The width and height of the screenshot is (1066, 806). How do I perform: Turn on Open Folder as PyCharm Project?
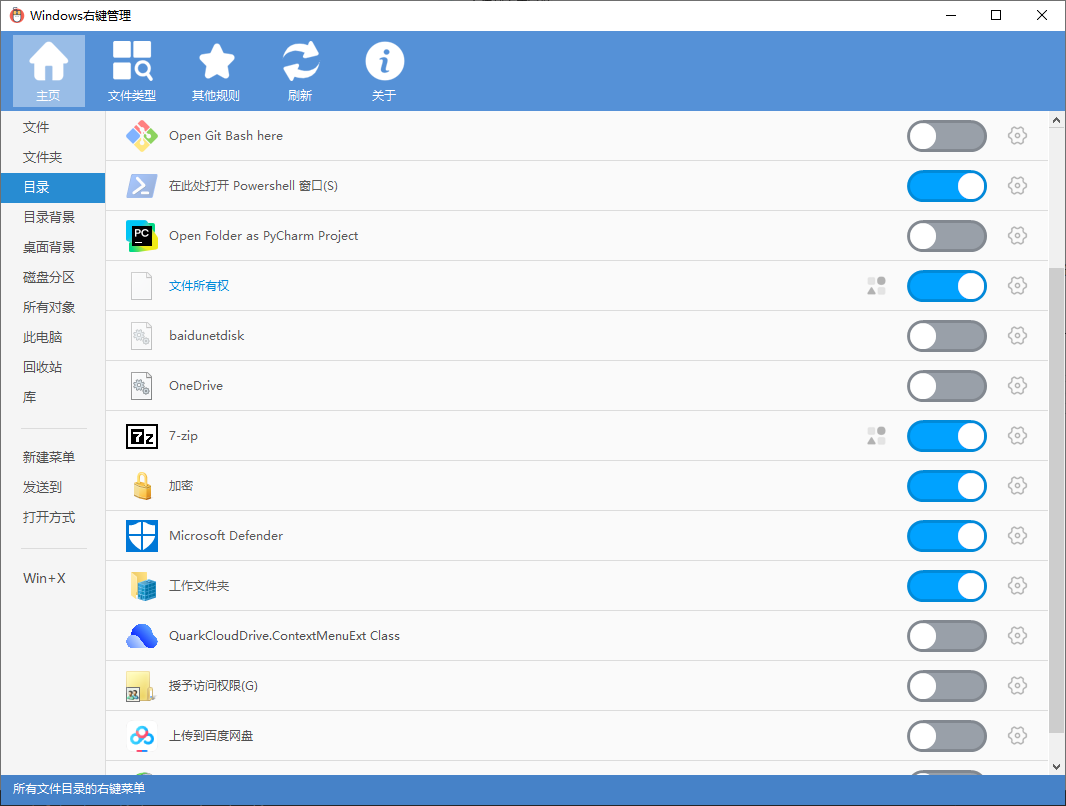946,236
